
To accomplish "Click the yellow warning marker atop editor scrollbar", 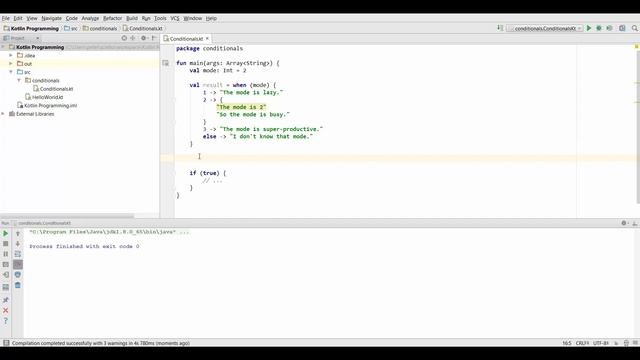I will (x=637, y=47).
